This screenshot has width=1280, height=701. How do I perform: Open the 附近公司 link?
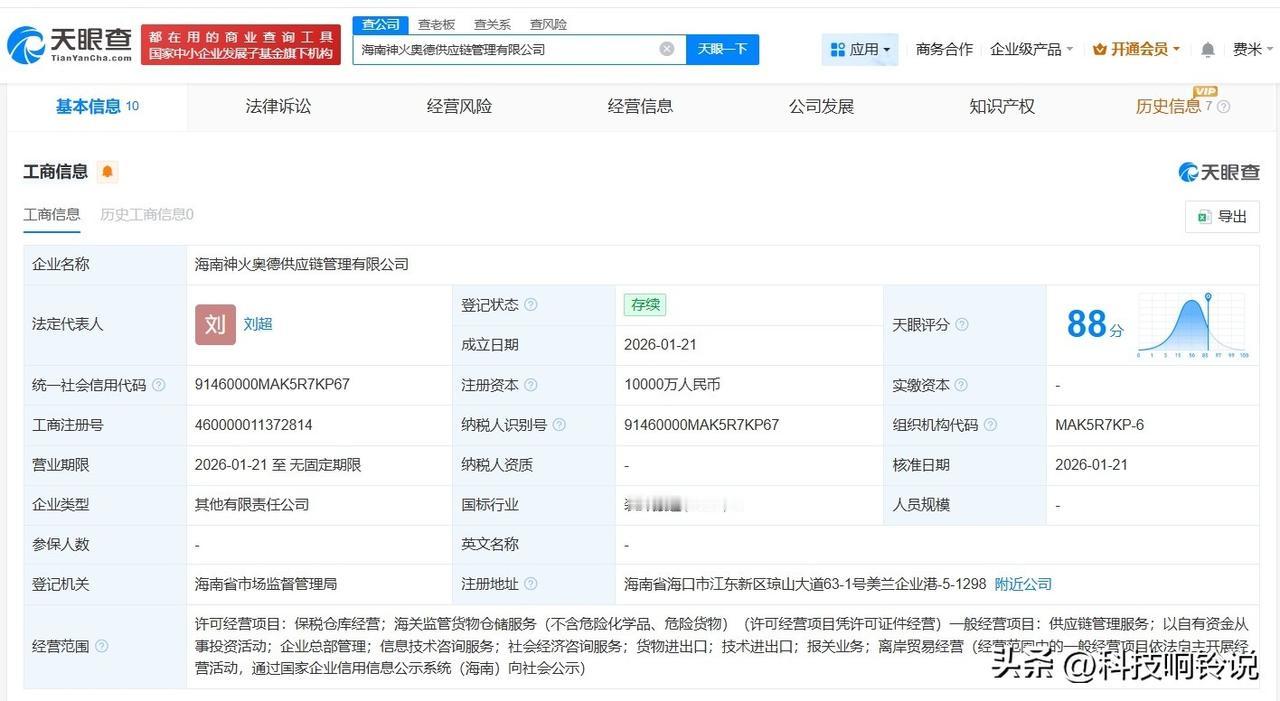1022,584
